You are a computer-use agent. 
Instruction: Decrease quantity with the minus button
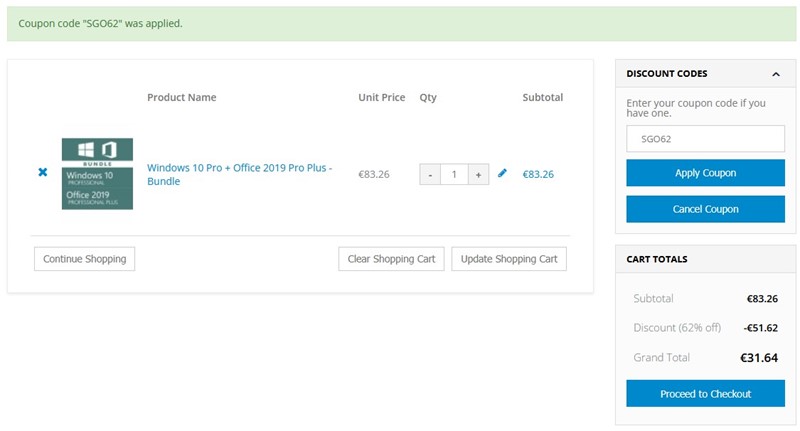[x=430, y=174]
